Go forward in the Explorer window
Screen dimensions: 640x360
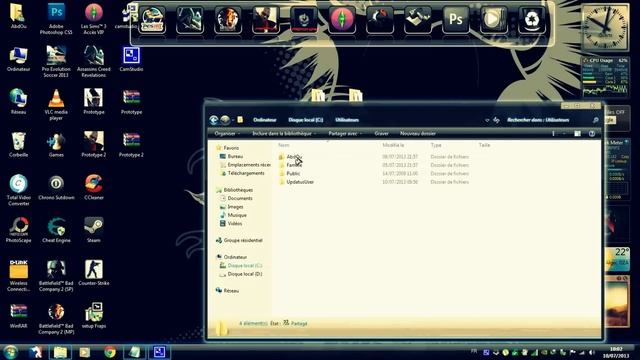click(x=225, y=120)
